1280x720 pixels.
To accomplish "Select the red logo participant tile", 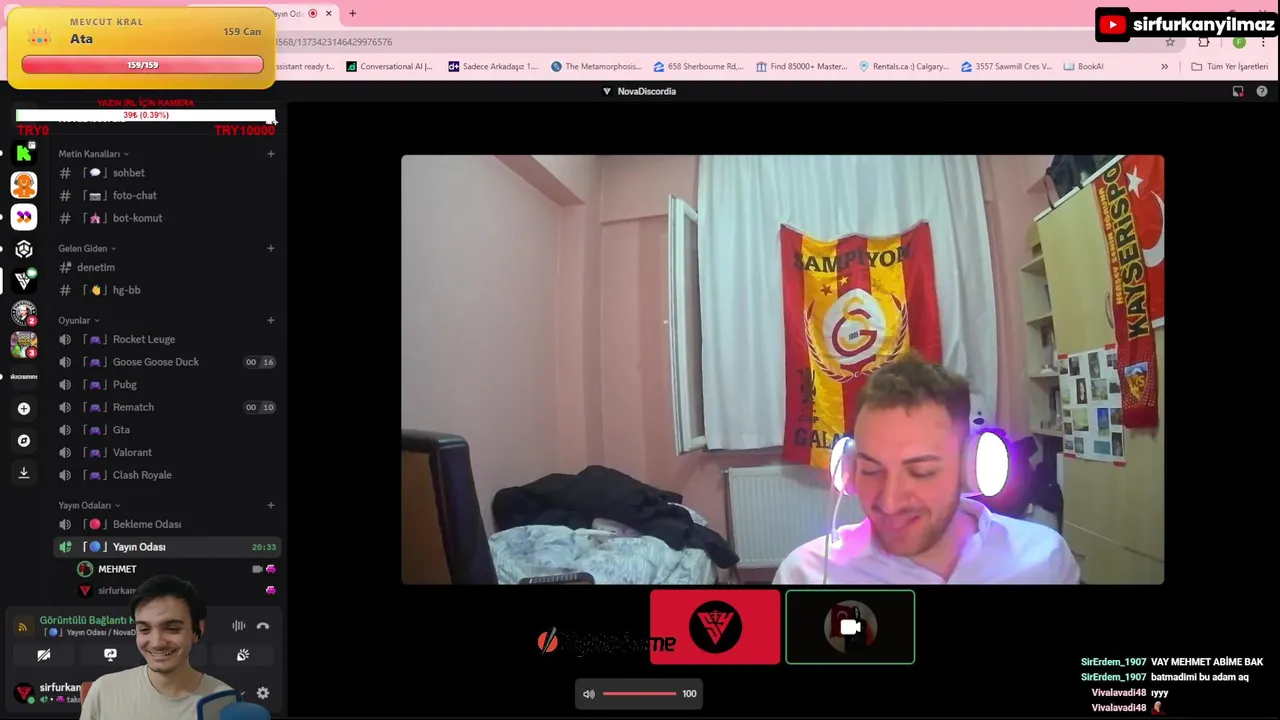I will tap(715, 627).
